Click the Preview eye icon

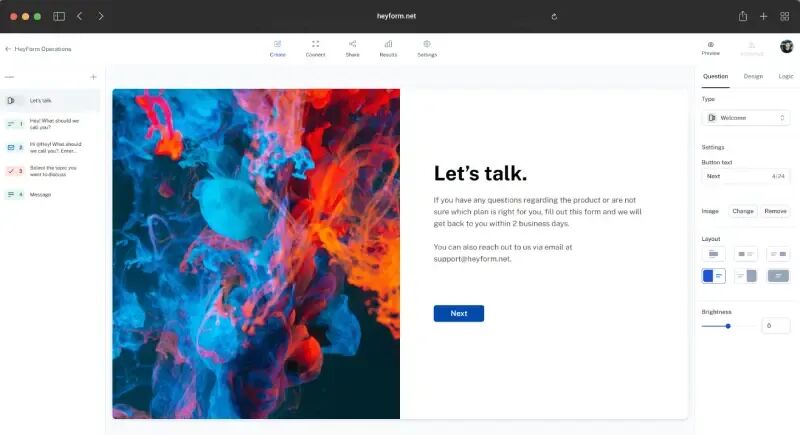(x=711, y=45)
